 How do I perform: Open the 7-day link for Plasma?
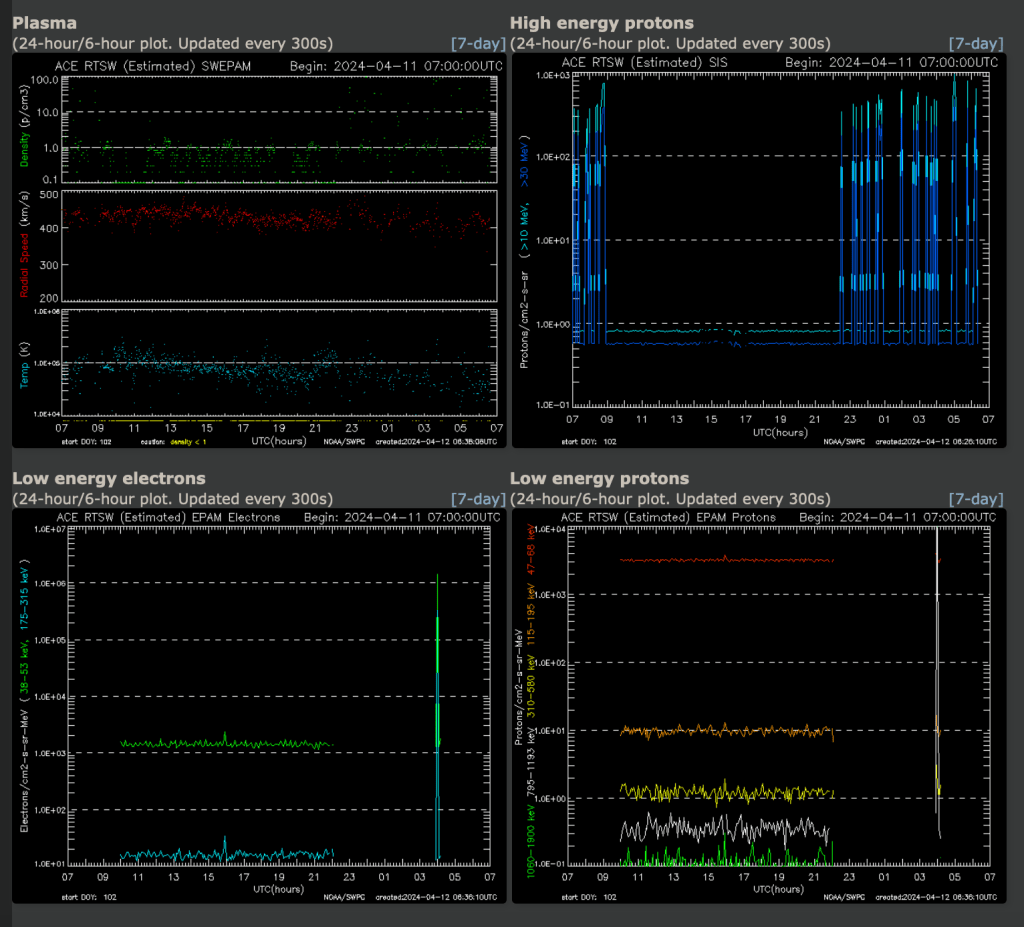click(478, 44)
